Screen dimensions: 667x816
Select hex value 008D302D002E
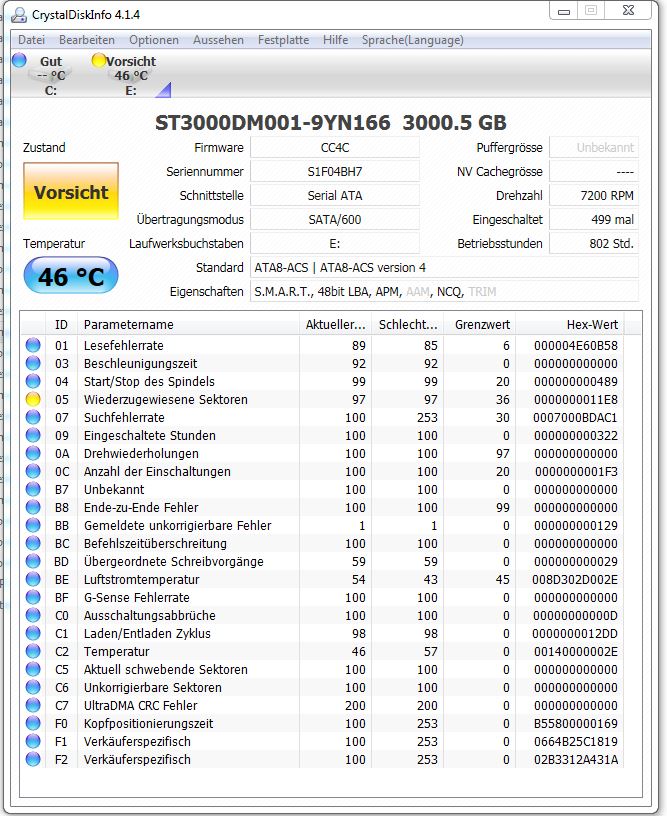[x=575, y=579]
